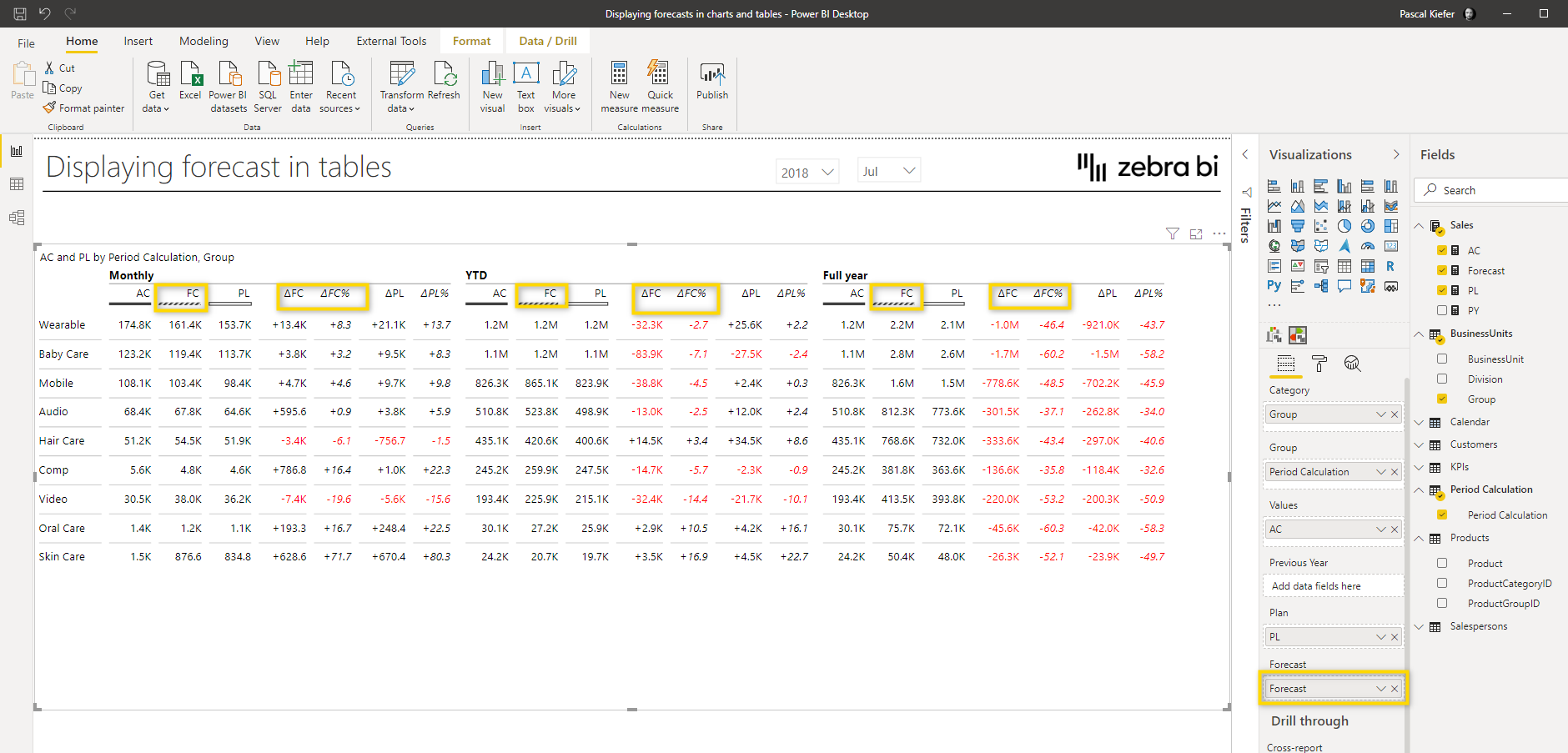Select the Python visual icon
1568x753 pixels.
(1274, 285)
